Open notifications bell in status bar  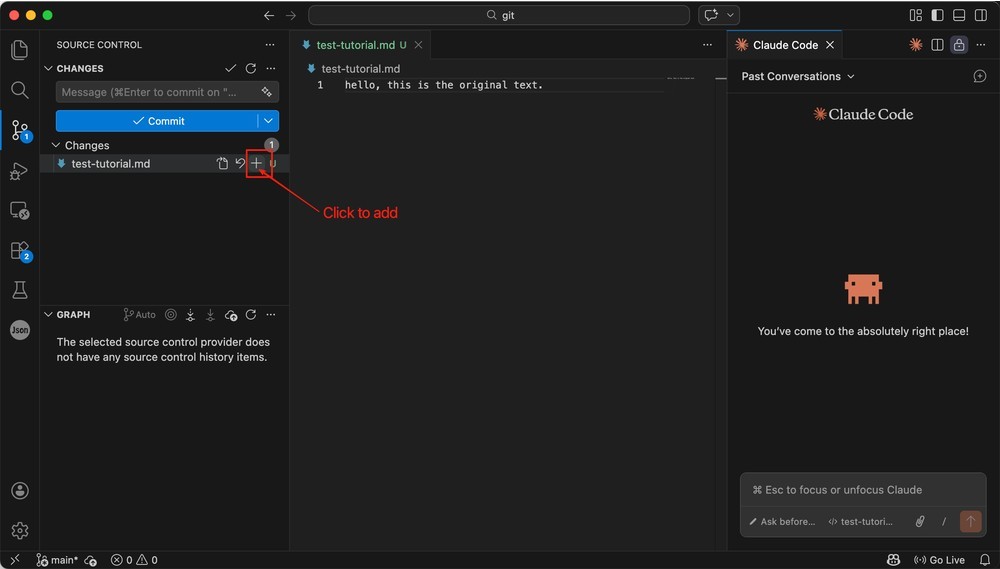pos(985,560)
